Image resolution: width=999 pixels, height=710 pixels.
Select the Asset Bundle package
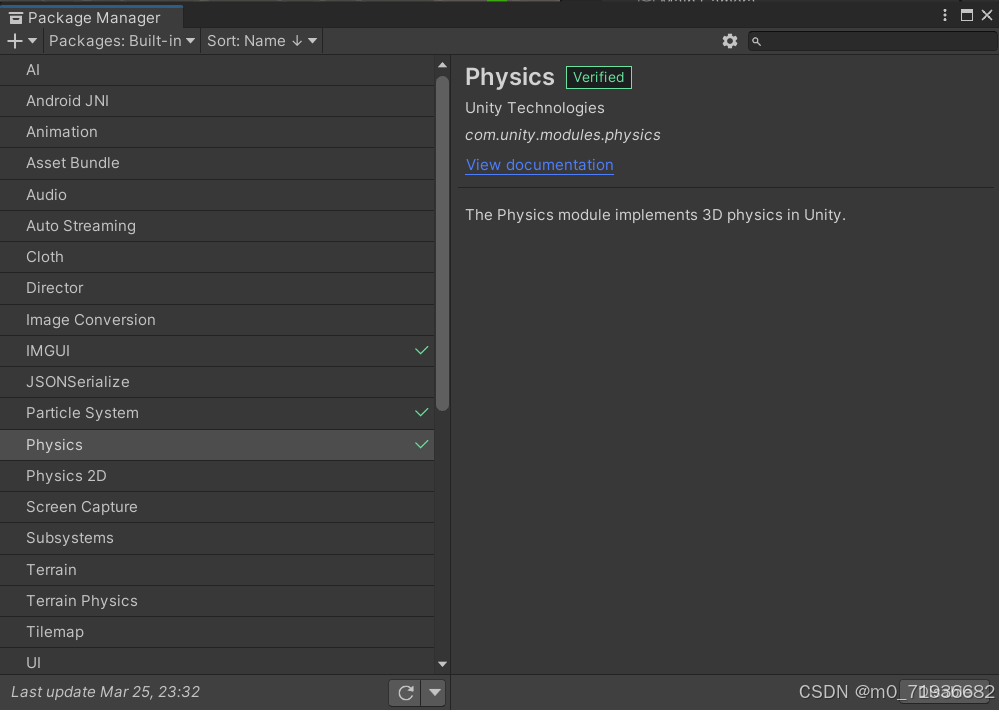tap(217, 163)
